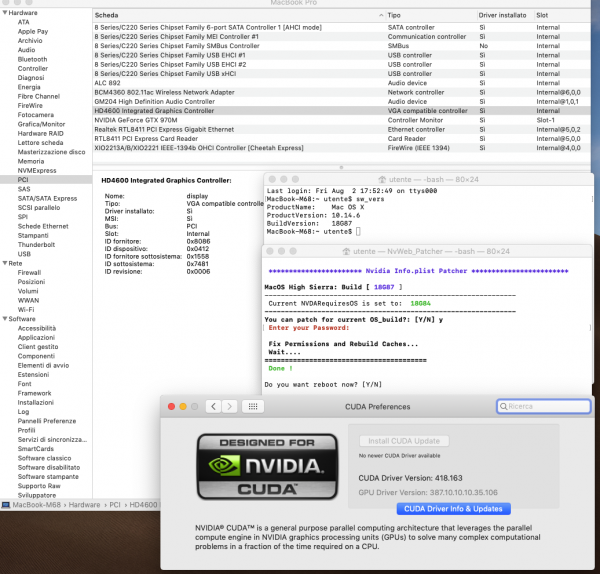The width and height of the screenshot is (600, 574).
Task: Click the magnifier icon in search field
Action: [504, 406]
